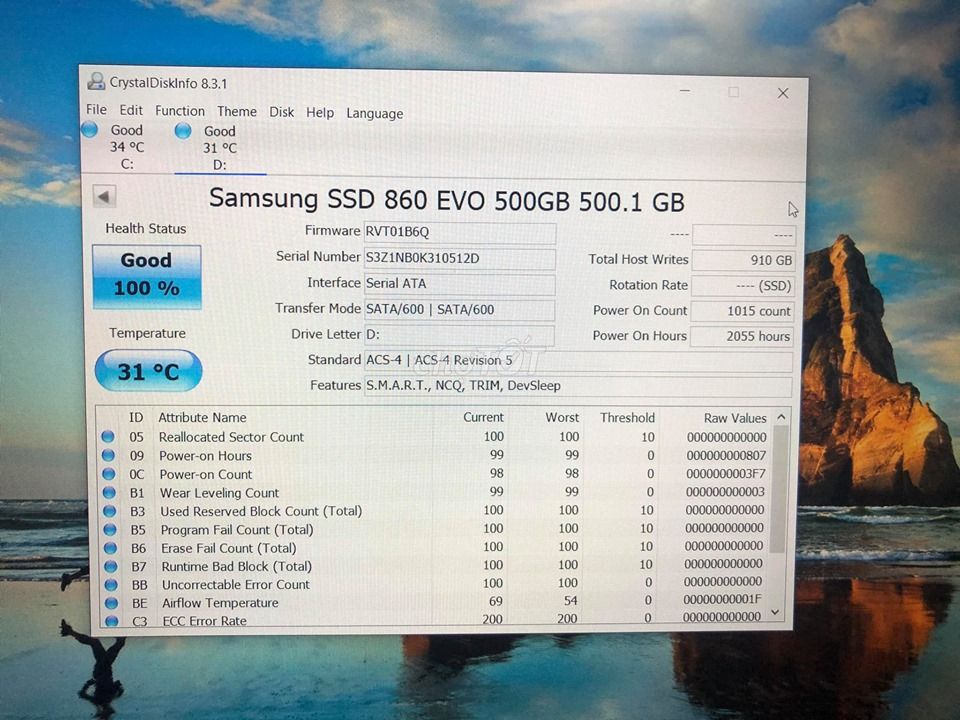
Task: Select the Airflow Temperature row
Action: [x=435, y=602]
